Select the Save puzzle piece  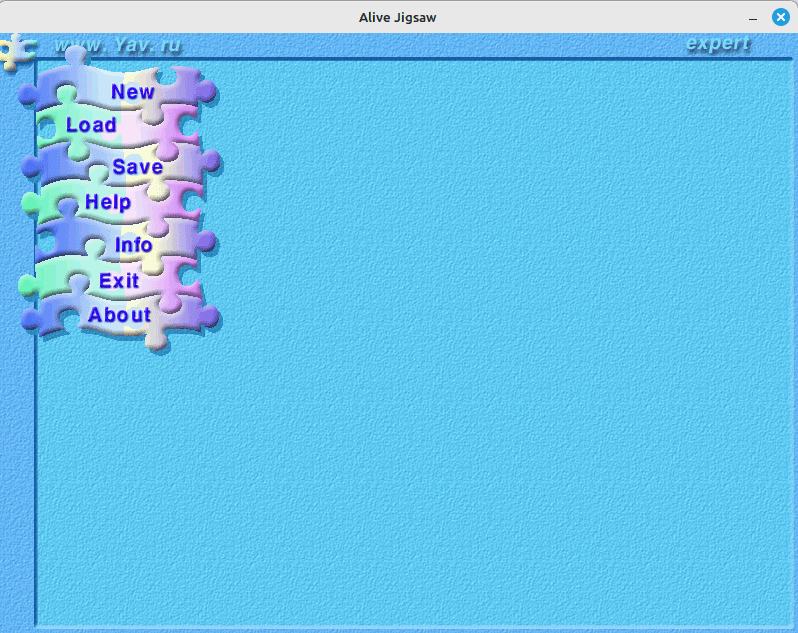click(121, 166)
